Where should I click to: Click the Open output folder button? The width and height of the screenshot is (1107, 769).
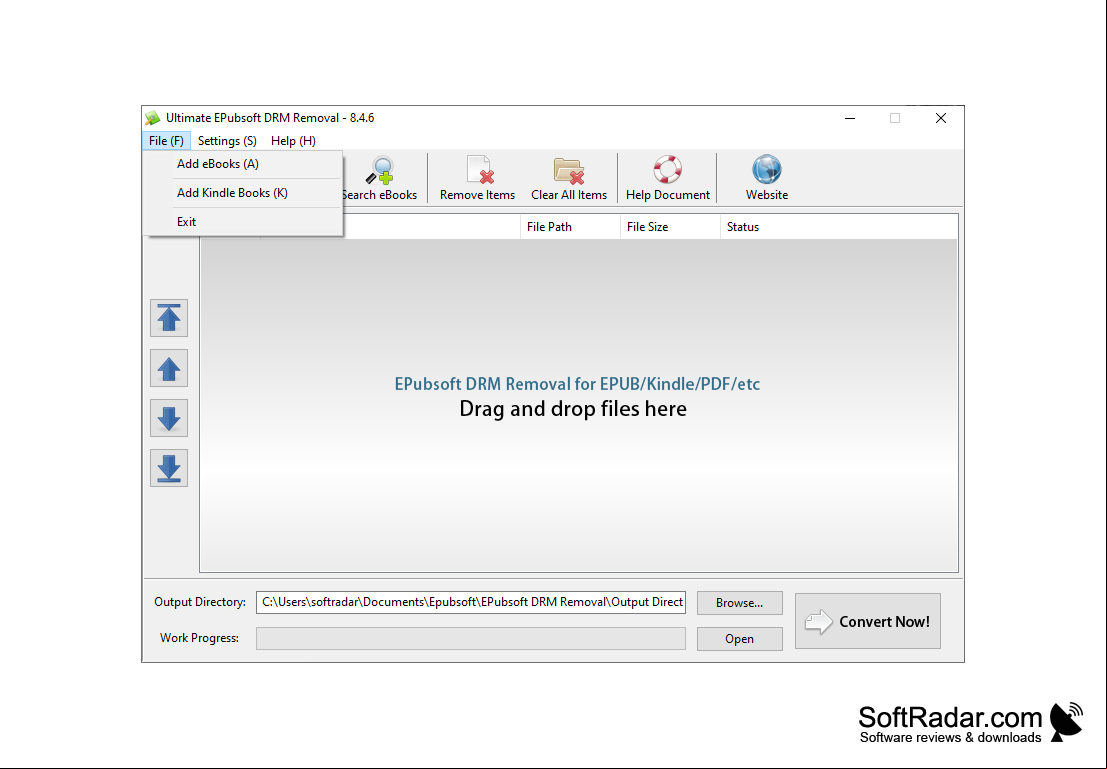pyautogui.click(x=739, y=639)
